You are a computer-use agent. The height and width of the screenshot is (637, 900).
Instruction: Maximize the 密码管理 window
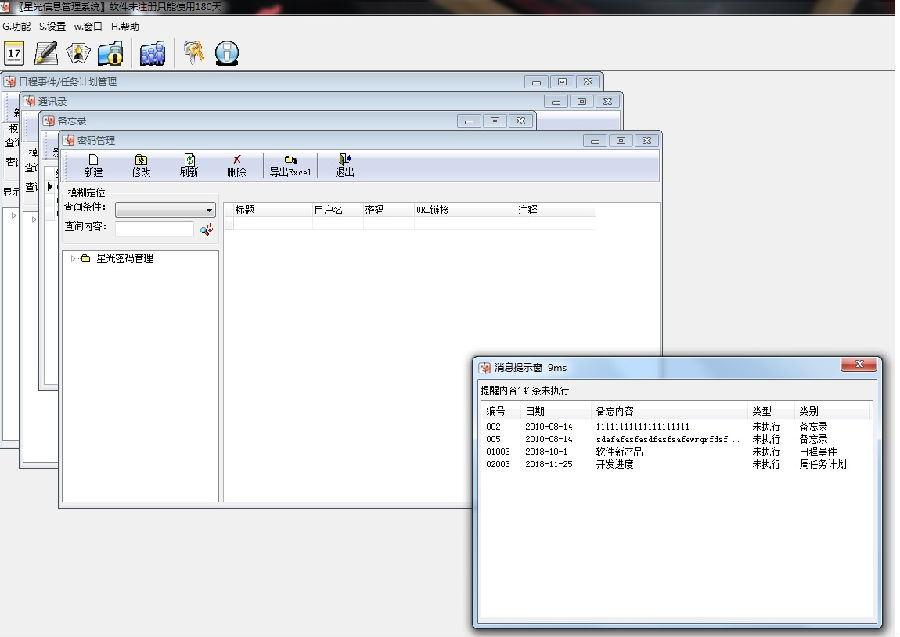620,141
